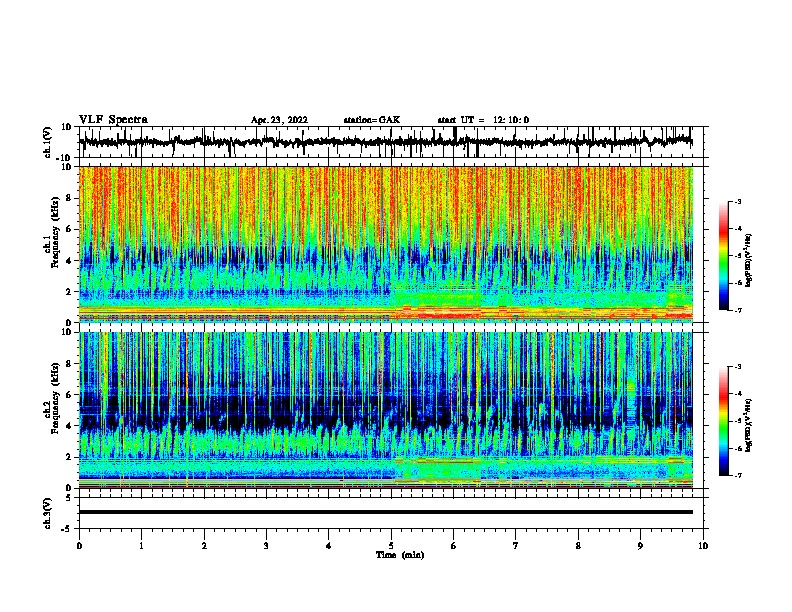The width and height of the screenshot is (792, 612).
Task: Click the ch.2 spectrogram color scale bar
Action: point(724,421)
